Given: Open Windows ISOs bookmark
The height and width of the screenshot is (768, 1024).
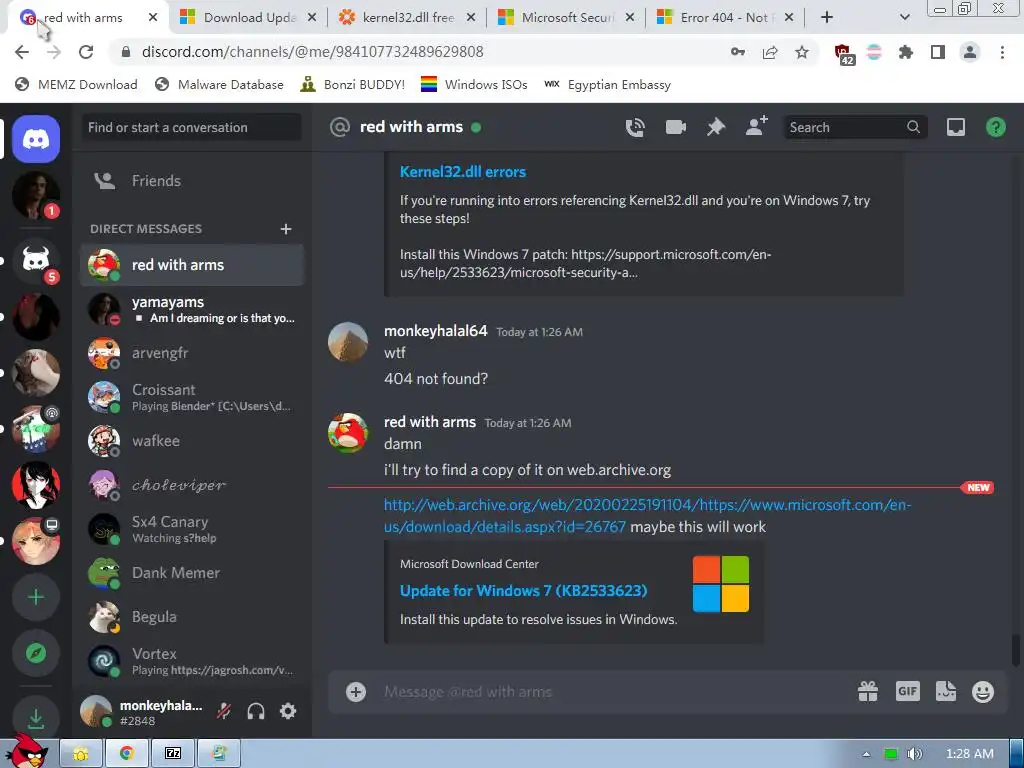Looking at the screenshot, I should click(x=474, y=84).
